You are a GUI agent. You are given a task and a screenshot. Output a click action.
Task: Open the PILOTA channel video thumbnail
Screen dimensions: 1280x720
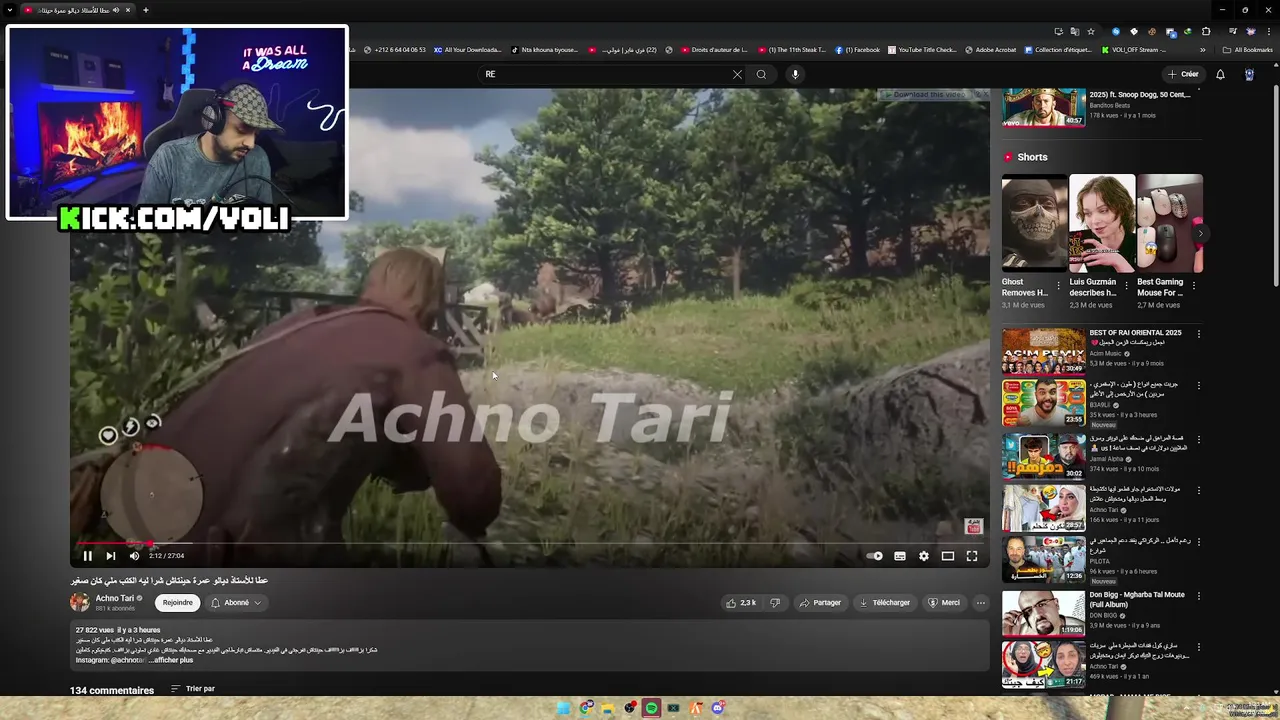1043,560
